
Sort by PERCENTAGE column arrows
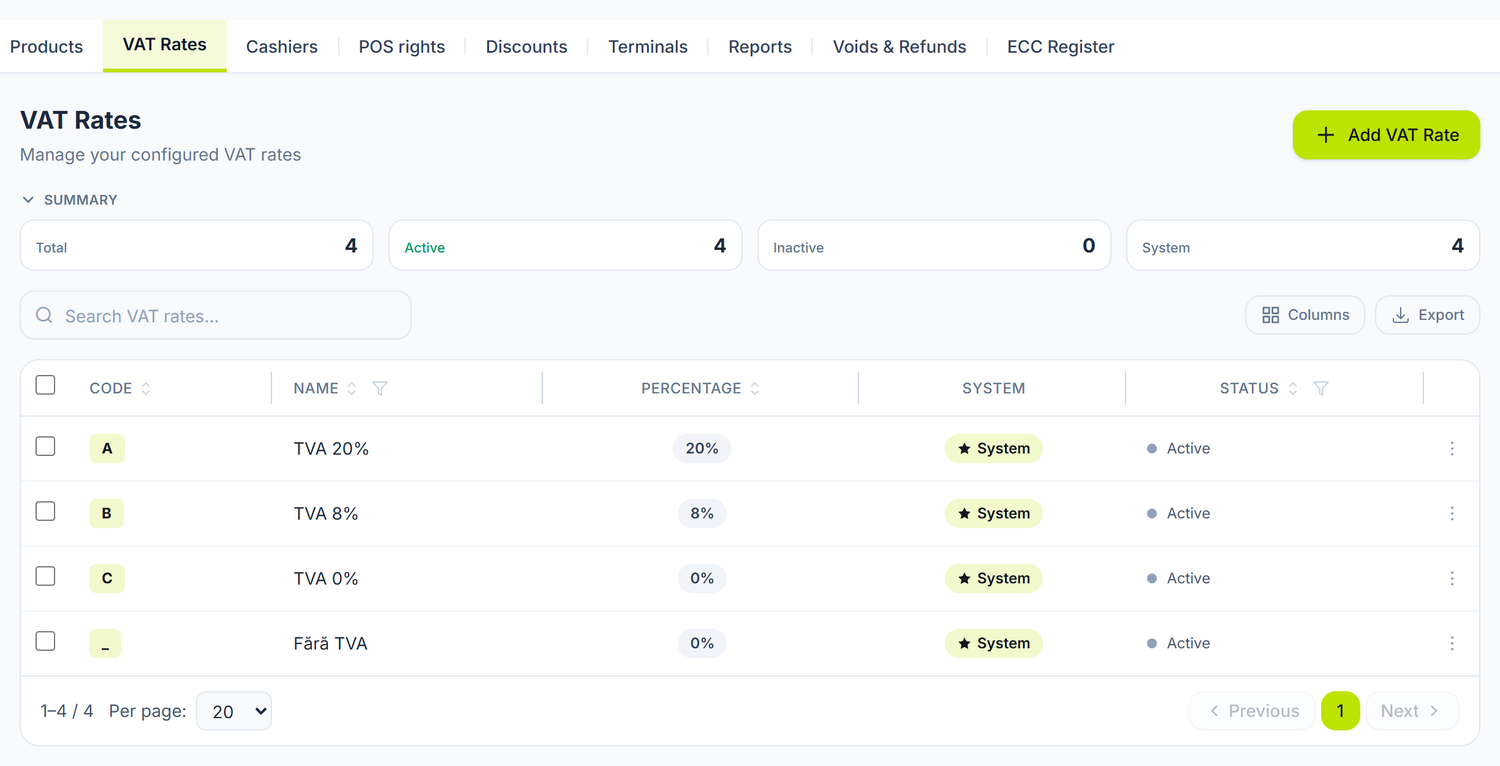pyautogui.click(x=755, y=388)
